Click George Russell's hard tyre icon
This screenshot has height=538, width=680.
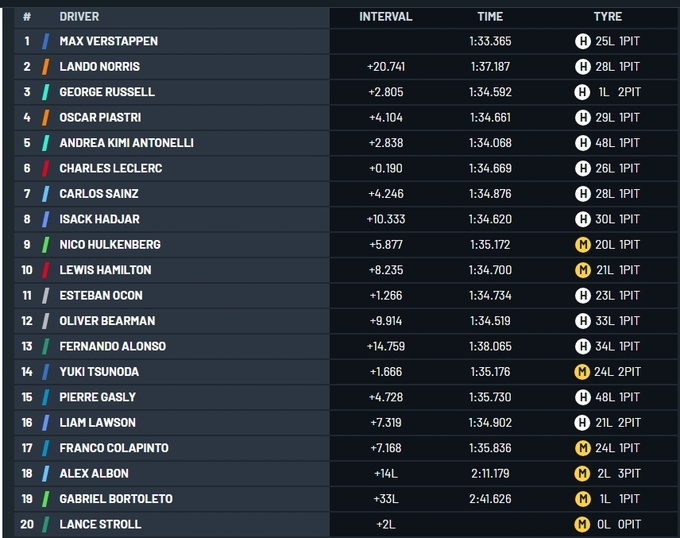coord(582,92)
